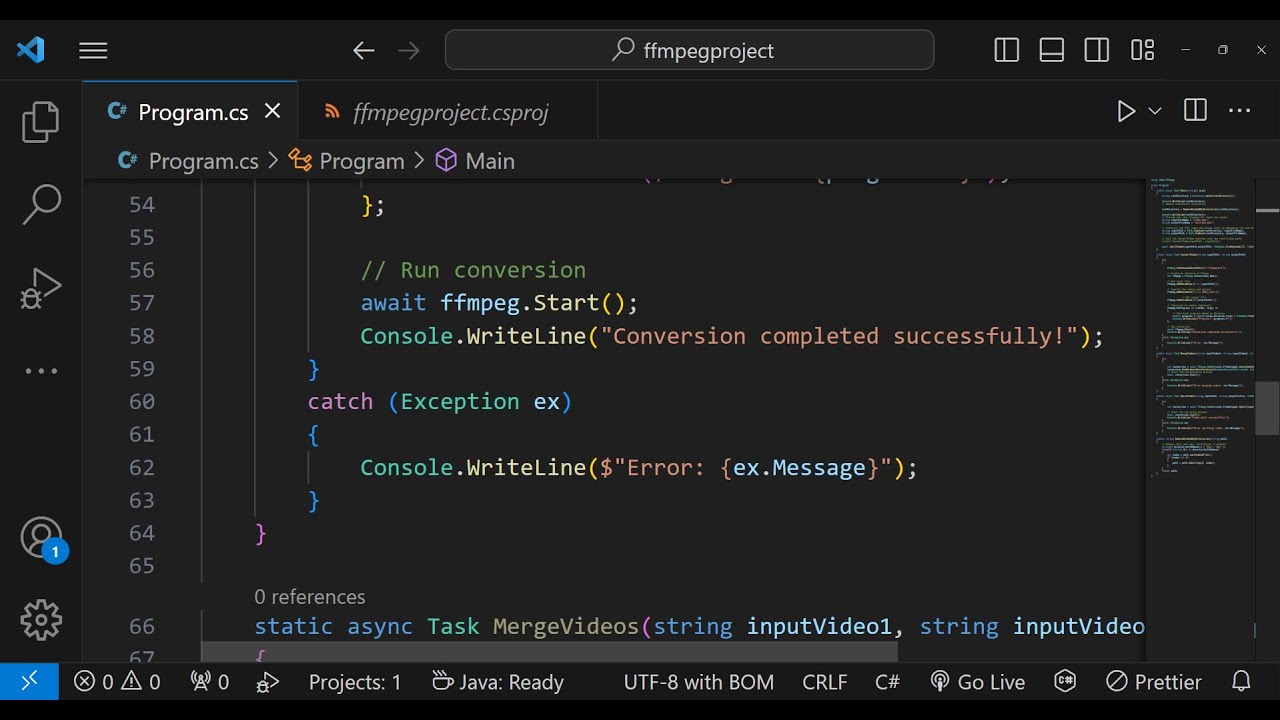
Task: Click the Split Editor Right icon
Action: [1195, 111]
